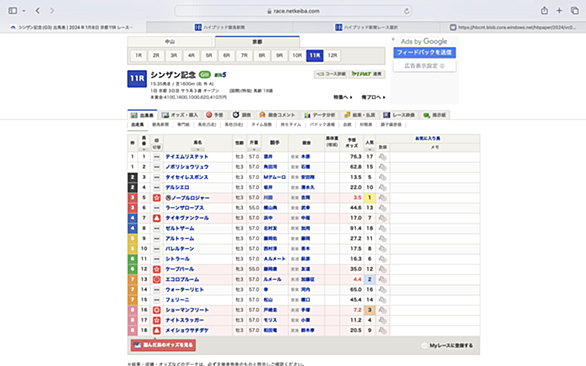Click the red 選んだ馬のオッズを見る button
586x366 pixels.
point(163,345)
